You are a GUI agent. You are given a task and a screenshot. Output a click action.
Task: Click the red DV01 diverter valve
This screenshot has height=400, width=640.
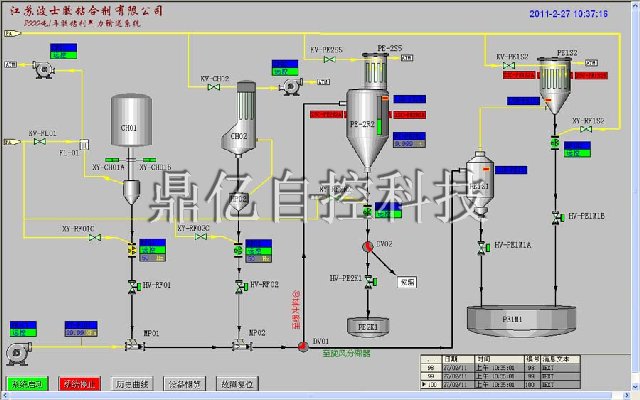pyautogui.click(x=303, y=346)
